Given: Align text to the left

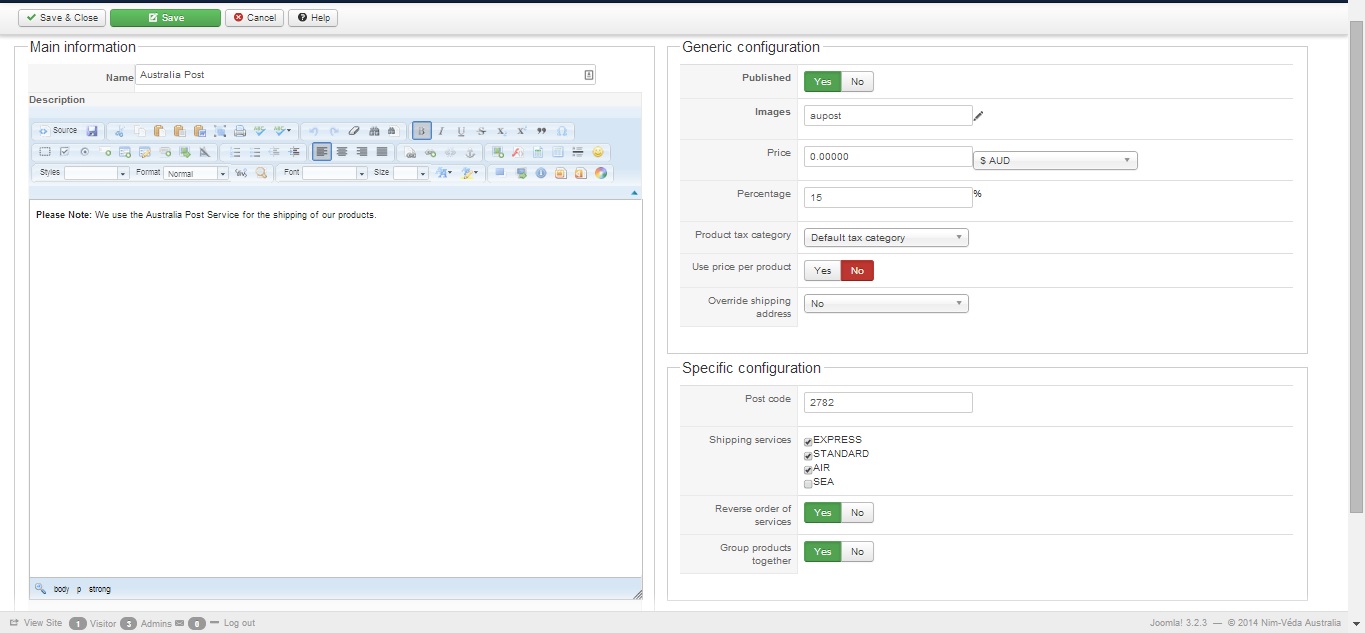Looking at the screenshot, I should click(x=322, y=152).
